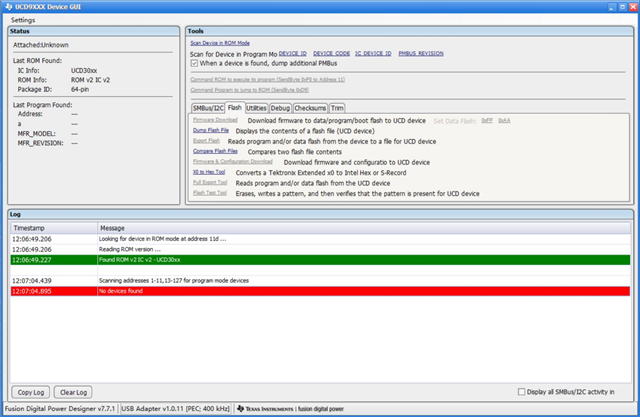Screen dimensions: 640x417
Task: Click the IC DEVICE ID link
Action: [373, 53]
